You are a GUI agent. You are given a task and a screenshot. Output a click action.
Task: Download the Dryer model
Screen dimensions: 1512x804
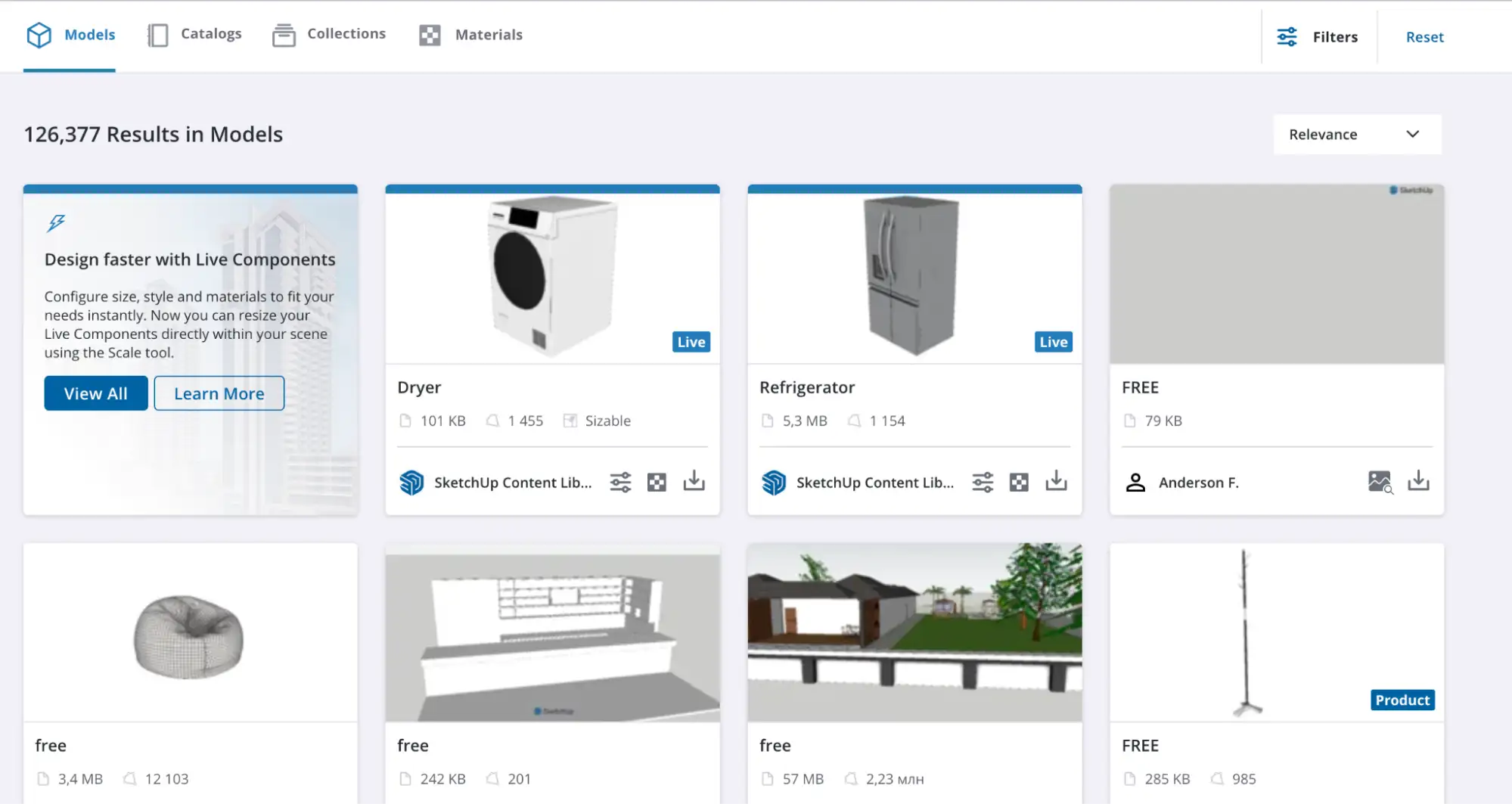pyautogui.click(x=694, y=481)
